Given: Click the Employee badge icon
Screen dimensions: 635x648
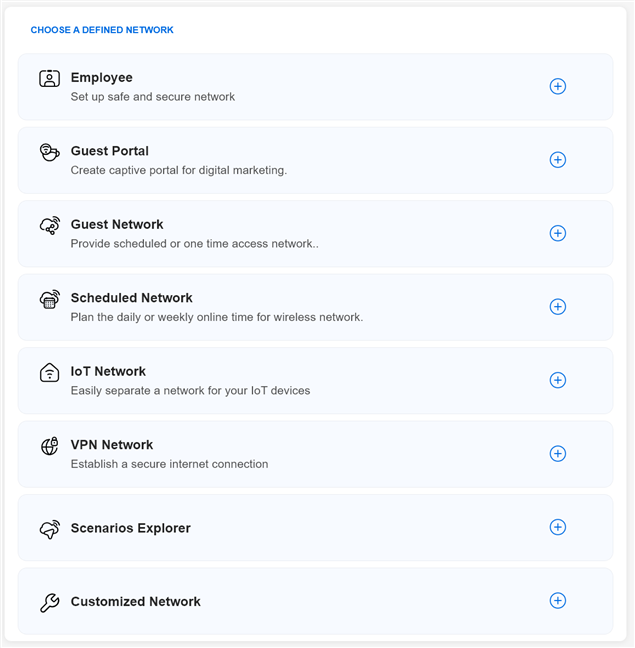Looking at the screenshot, I should [x=49, y=78].
